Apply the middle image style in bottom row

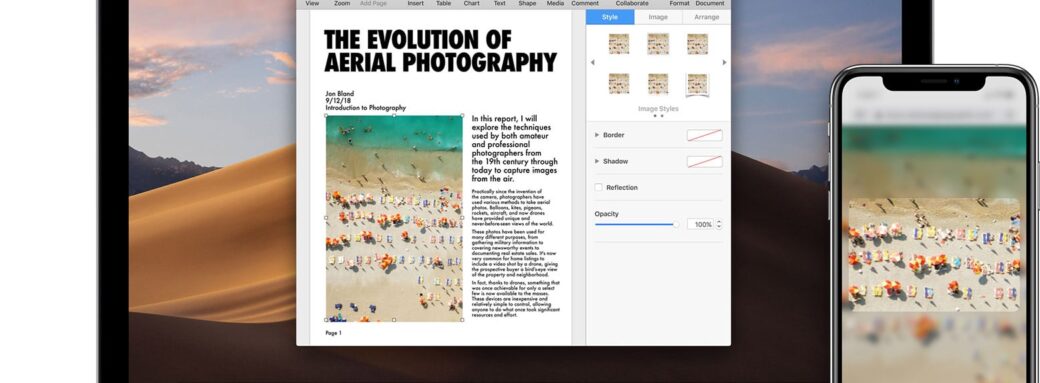point(658,84)
